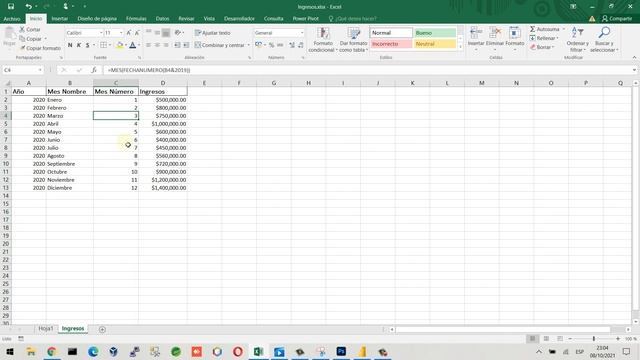Apply the Neutral cell style
640x360 pixels.
[435, 44]
